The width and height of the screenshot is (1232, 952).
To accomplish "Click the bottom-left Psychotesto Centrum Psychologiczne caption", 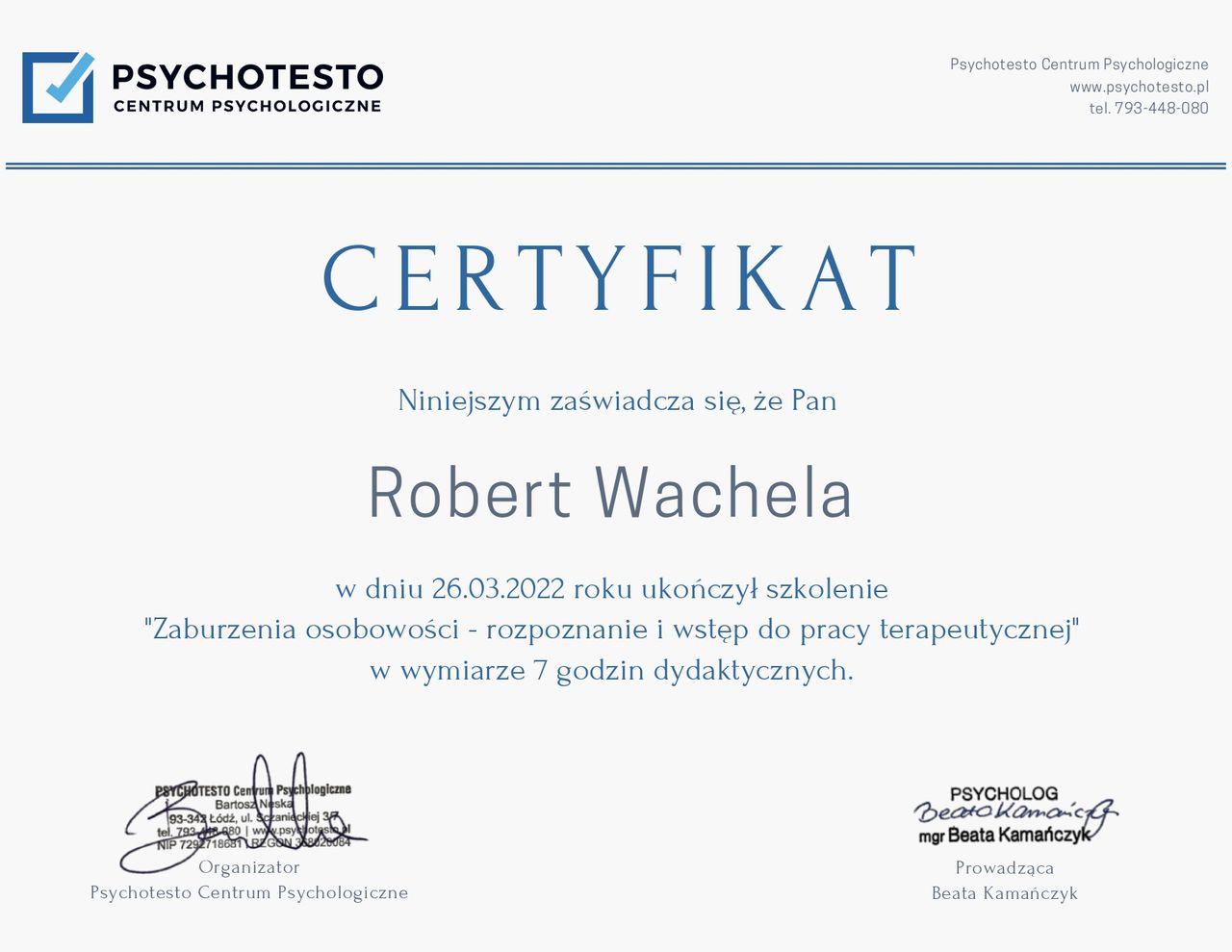I will click(248, 893).
